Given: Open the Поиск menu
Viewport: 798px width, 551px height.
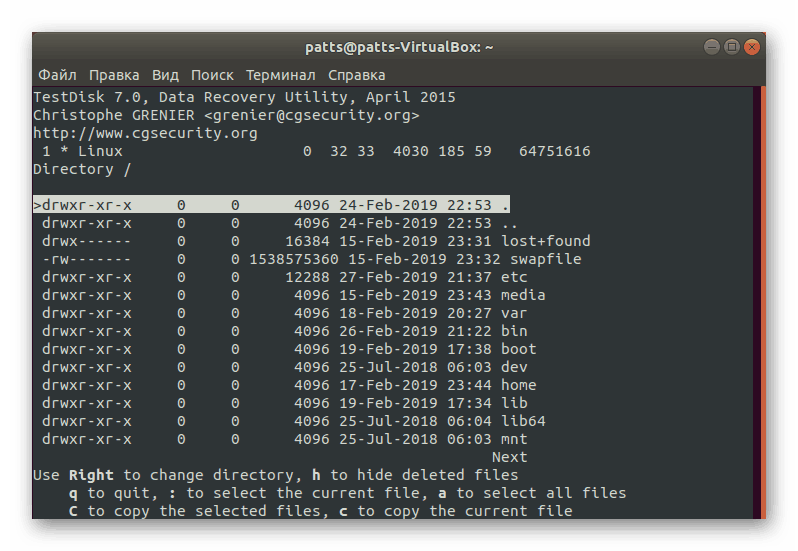Looking at the screenshot, I should coord(212,75).
